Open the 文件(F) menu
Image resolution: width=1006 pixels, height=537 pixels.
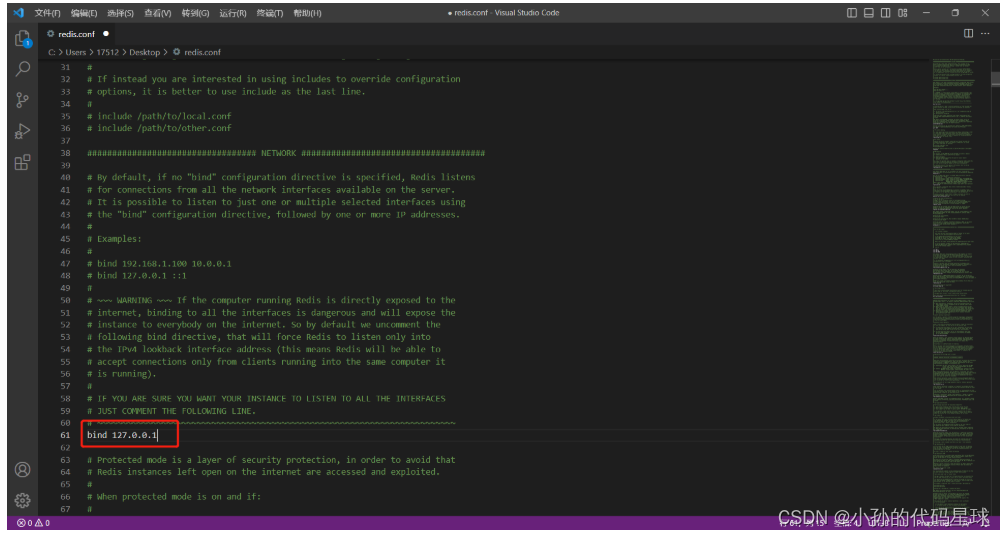[x=47, y=13]
